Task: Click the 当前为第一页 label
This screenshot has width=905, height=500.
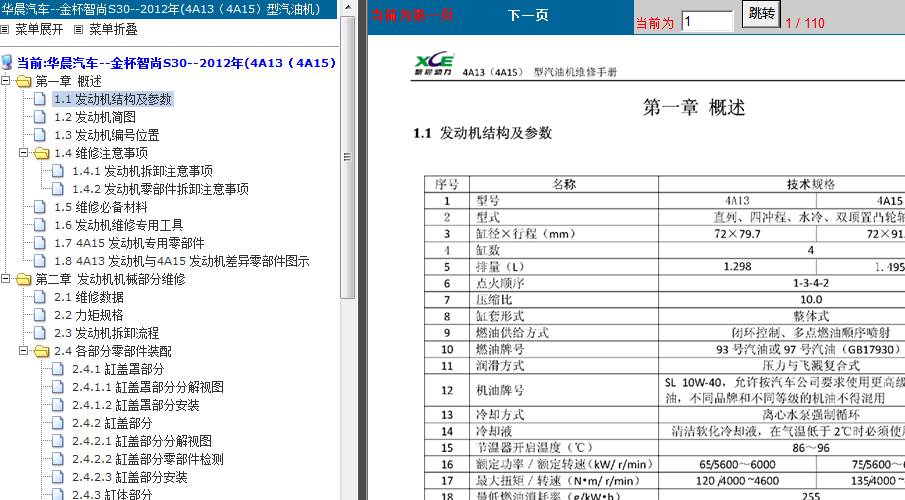Action: coord(412,15)
